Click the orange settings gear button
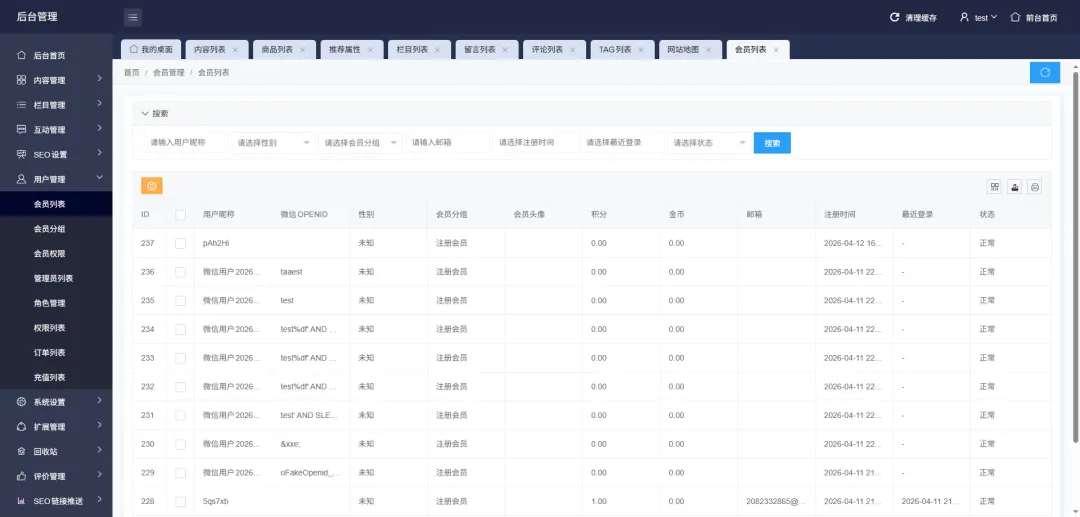This screenshot has width=1080, height=517. (152, 186)
